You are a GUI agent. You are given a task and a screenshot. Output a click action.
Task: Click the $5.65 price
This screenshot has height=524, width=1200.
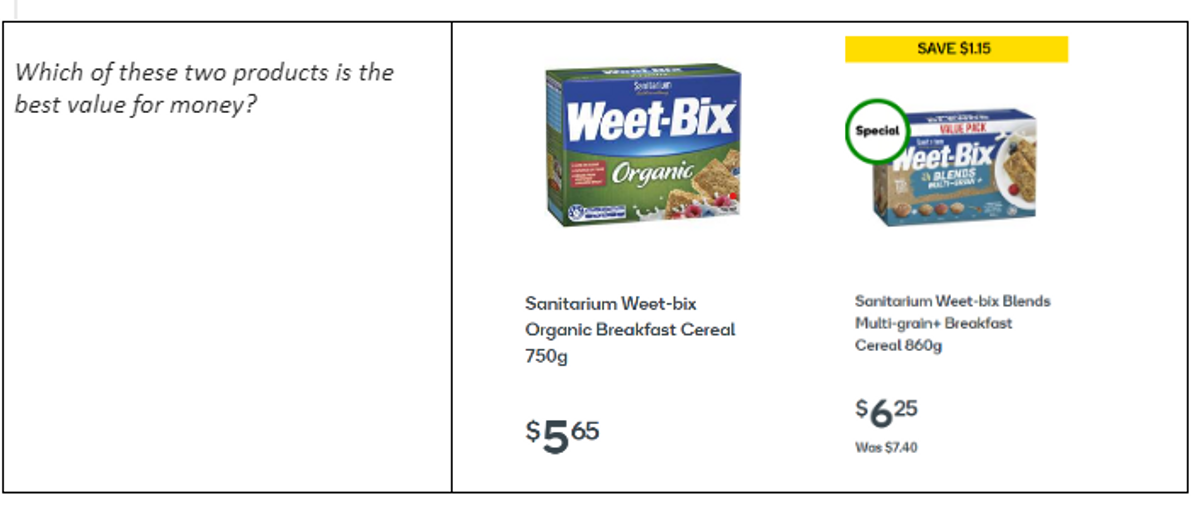[x=563, y=435]
